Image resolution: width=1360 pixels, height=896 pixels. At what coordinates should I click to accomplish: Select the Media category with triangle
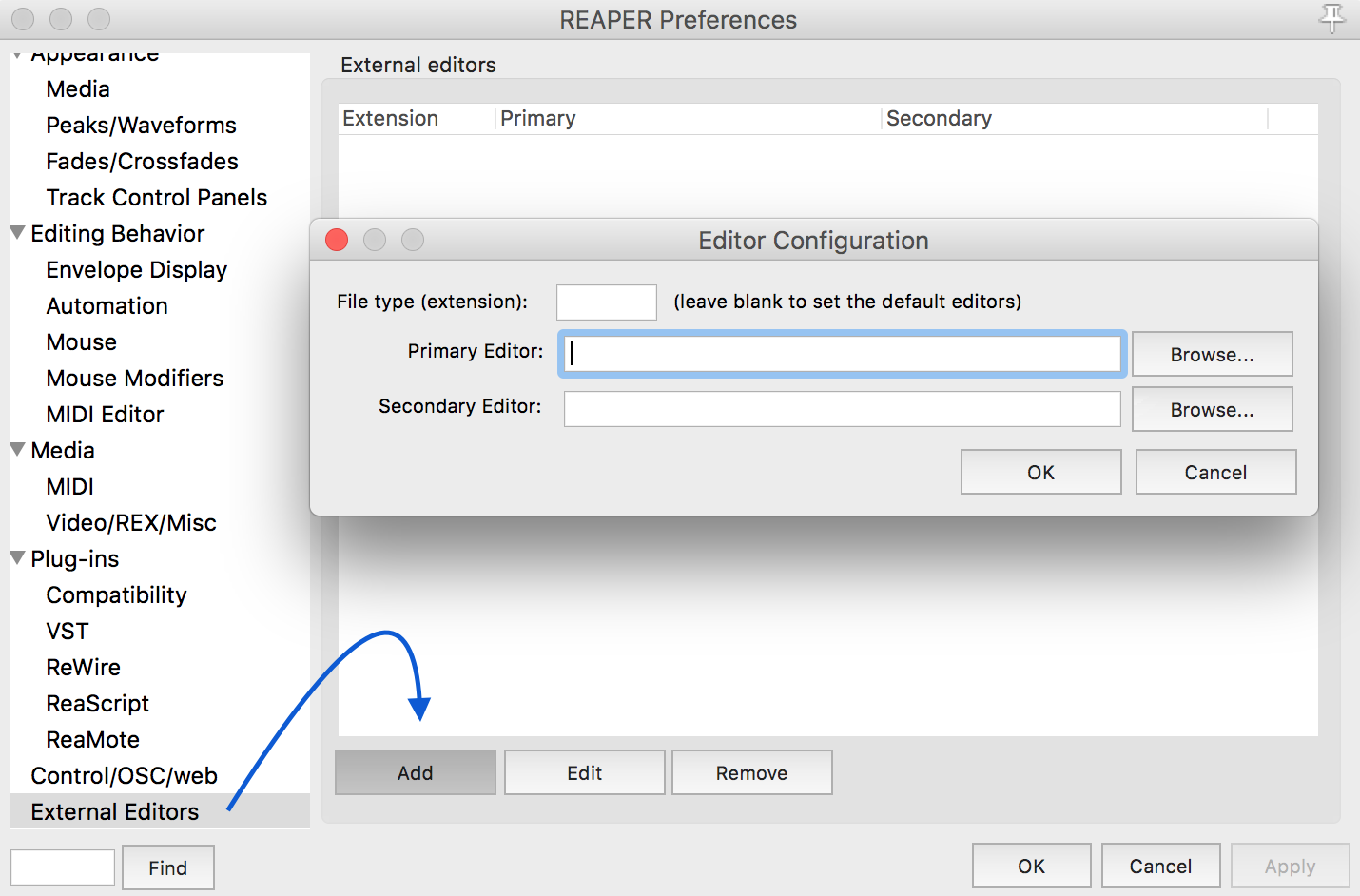coord(63,451)
